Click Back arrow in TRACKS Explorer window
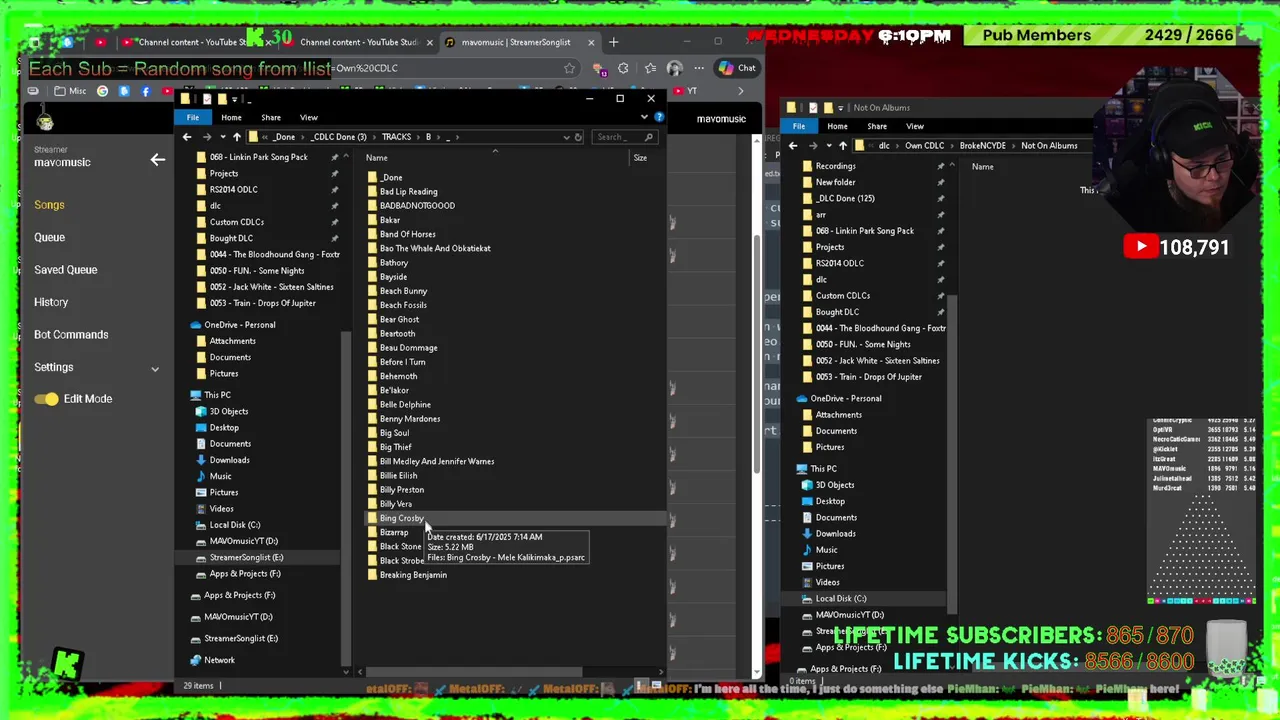This screenshot has width=1280, height=720. 187,137
